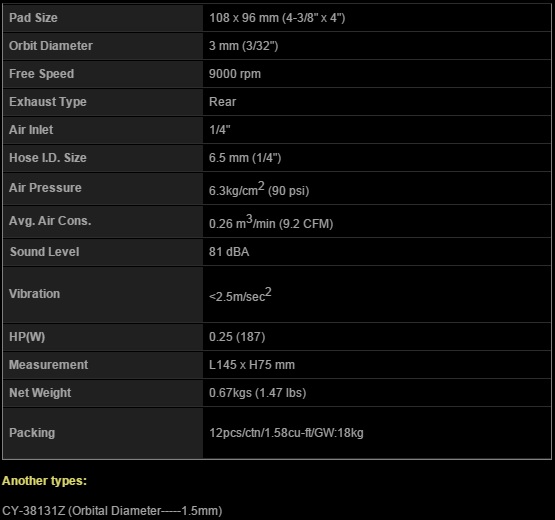Click the '9000 rpm' value
The image size is (555, 520).
coord(235,74)
